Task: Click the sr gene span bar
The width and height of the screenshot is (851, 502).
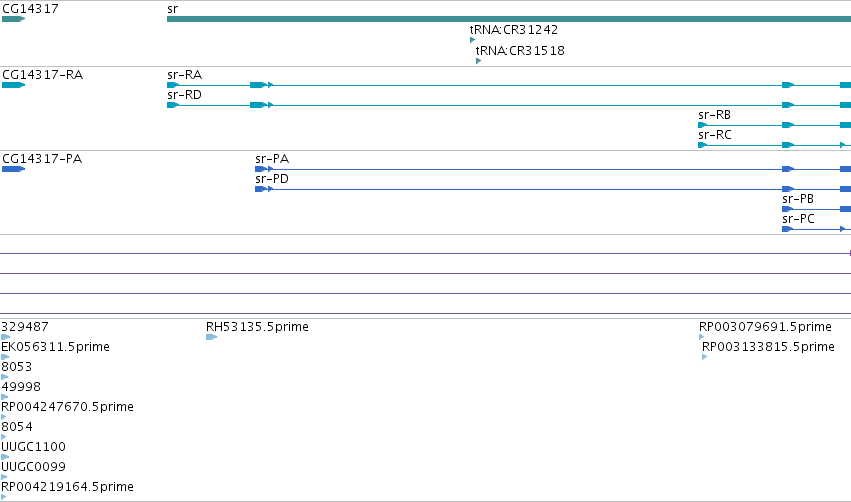Action: coord(509,19)
